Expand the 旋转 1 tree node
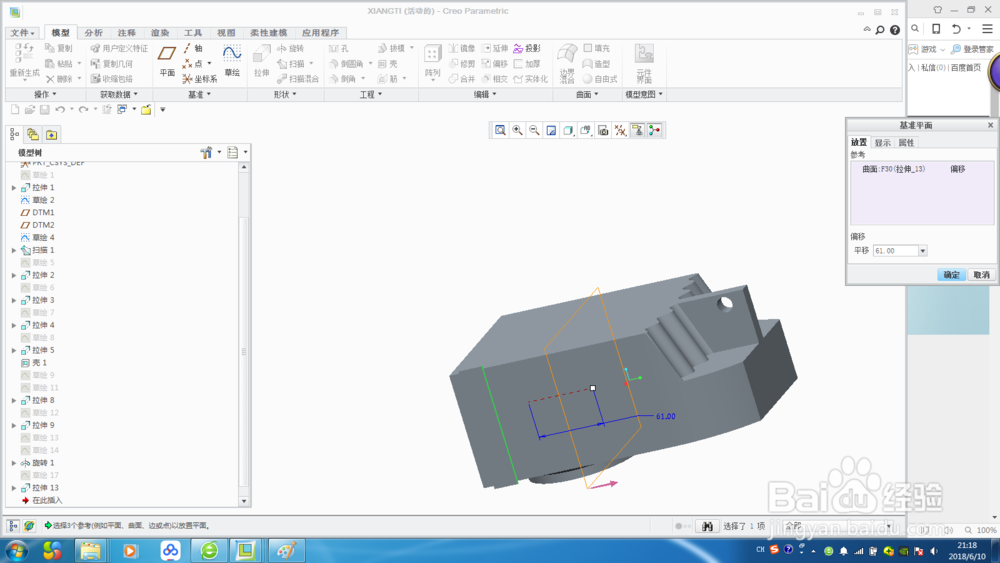 coord(14,463)
